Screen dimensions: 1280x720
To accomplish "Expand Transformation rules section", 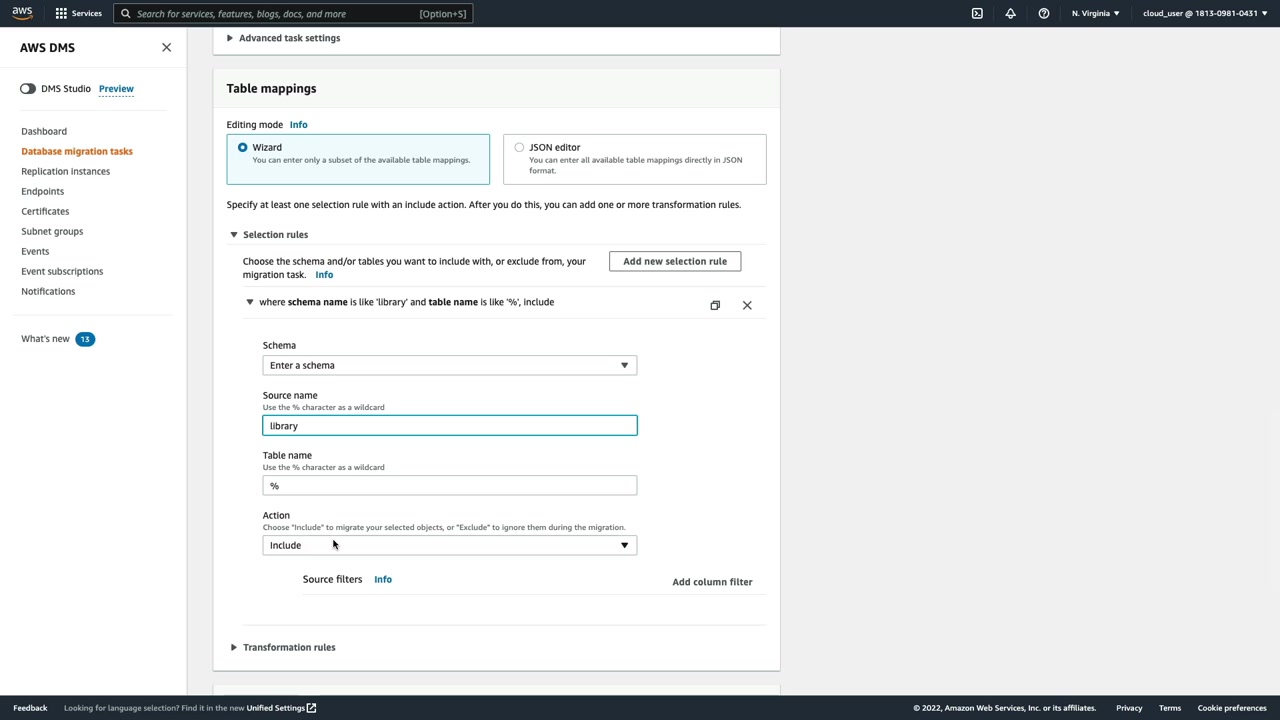I will click(288, 647).
